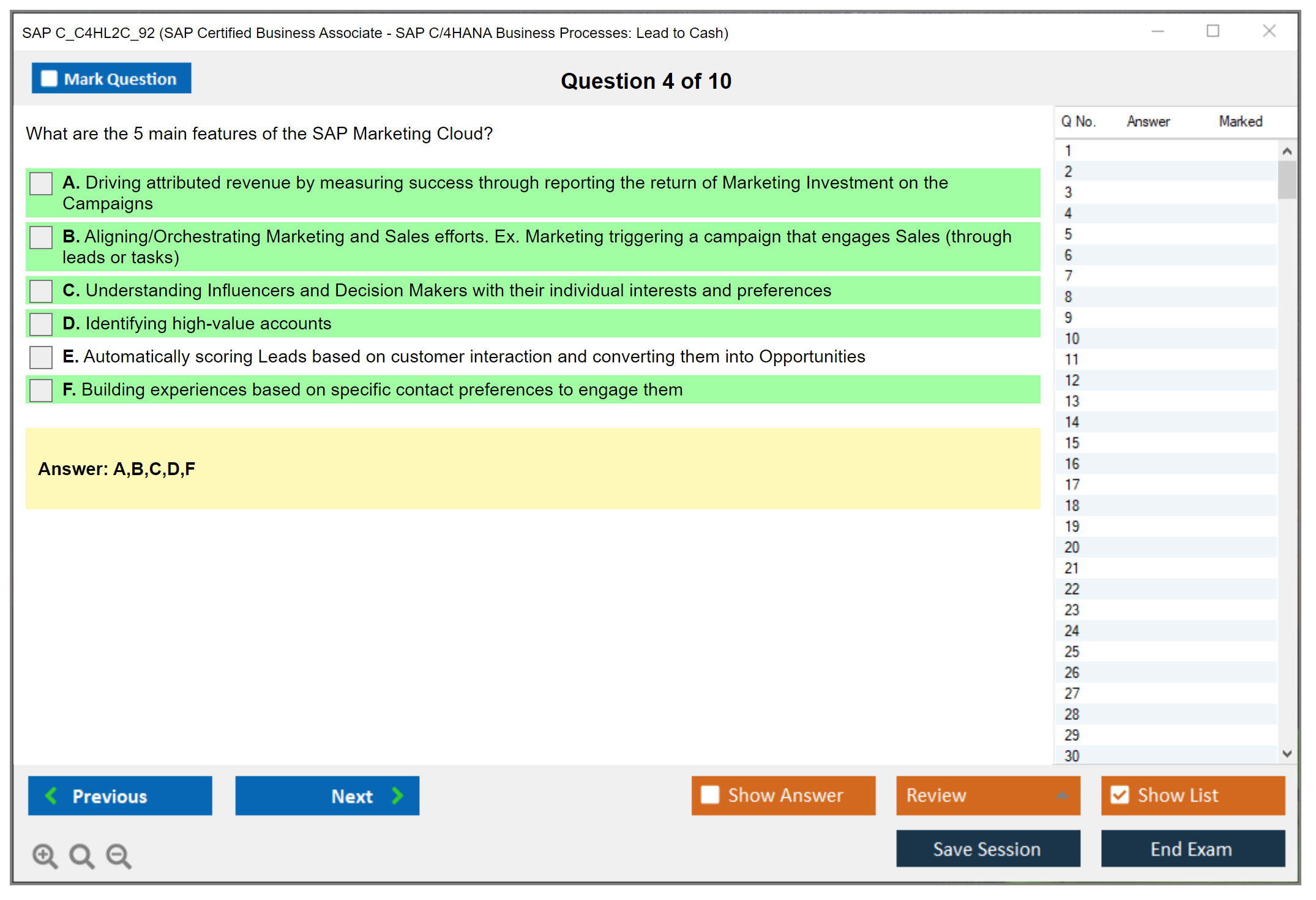Click the zoom out magnifier icon
The height and width of the screenshot is (900, 1316).
tap(119, 855)
